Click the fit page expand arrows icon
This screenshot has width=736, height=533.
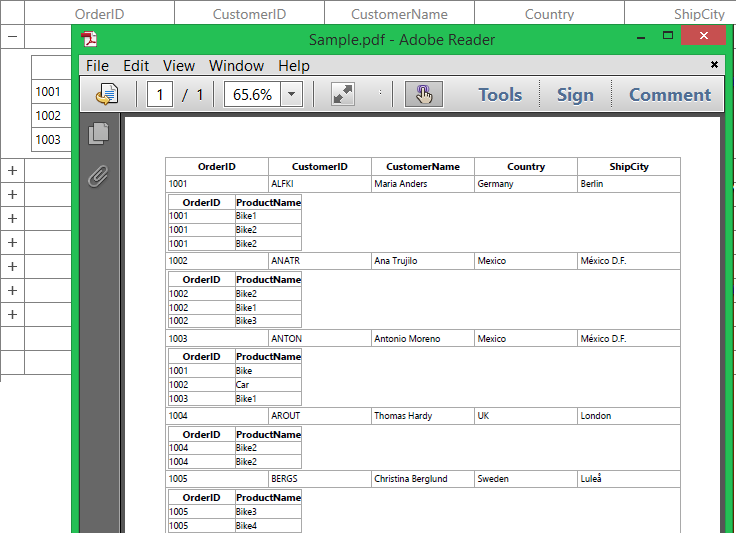point(343,94)
